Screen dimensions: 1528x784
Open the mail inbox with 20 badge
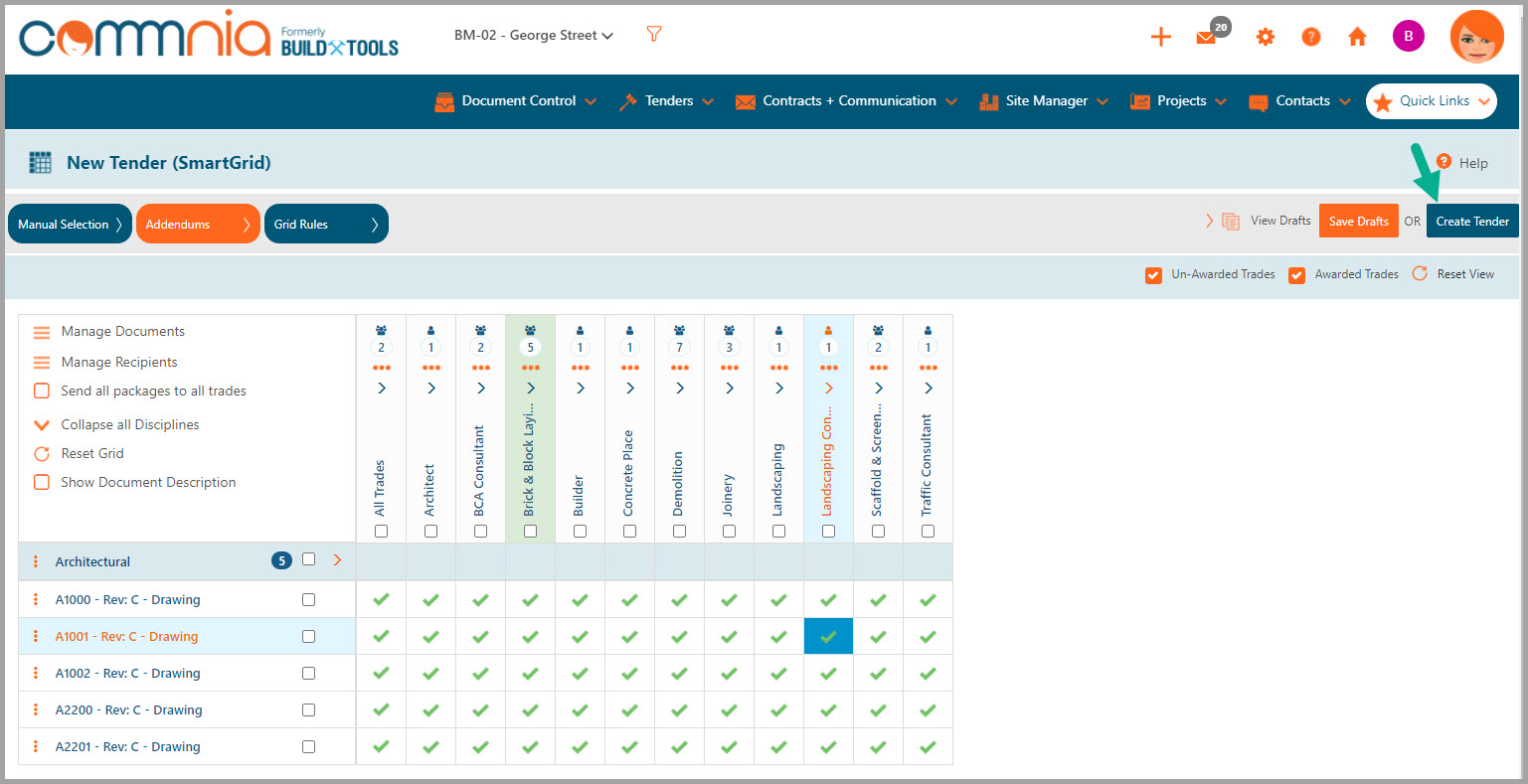(x=1206, y=38)
